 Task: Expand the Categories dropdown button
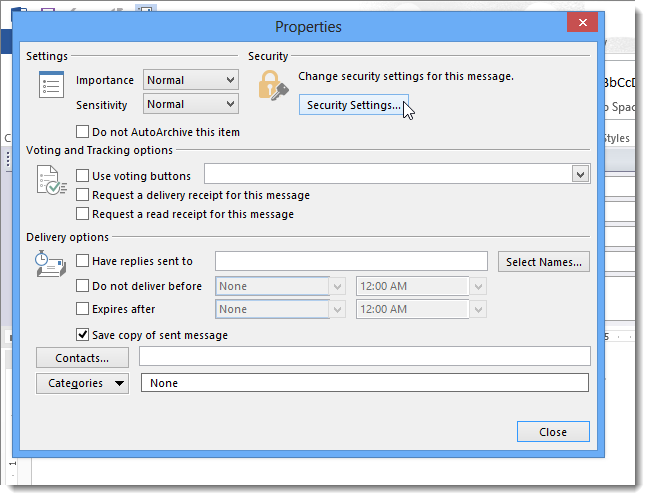click(82, 383)
